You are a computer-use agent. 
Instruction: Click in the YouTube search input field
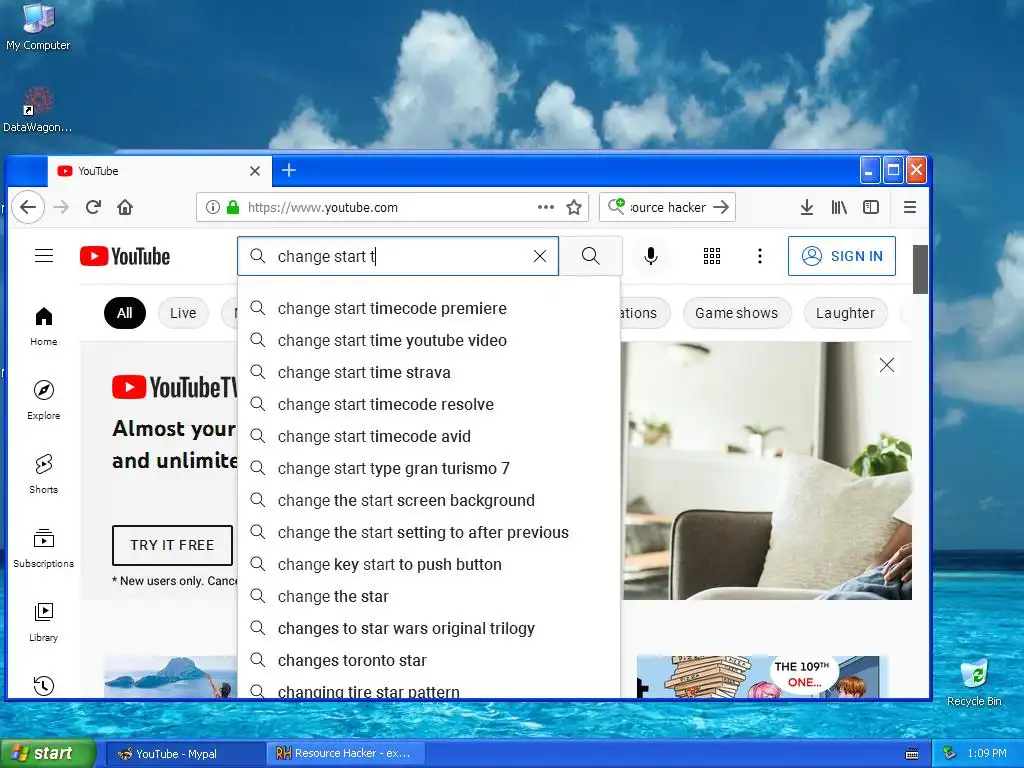pyautogui.click(x=398, y=256)
